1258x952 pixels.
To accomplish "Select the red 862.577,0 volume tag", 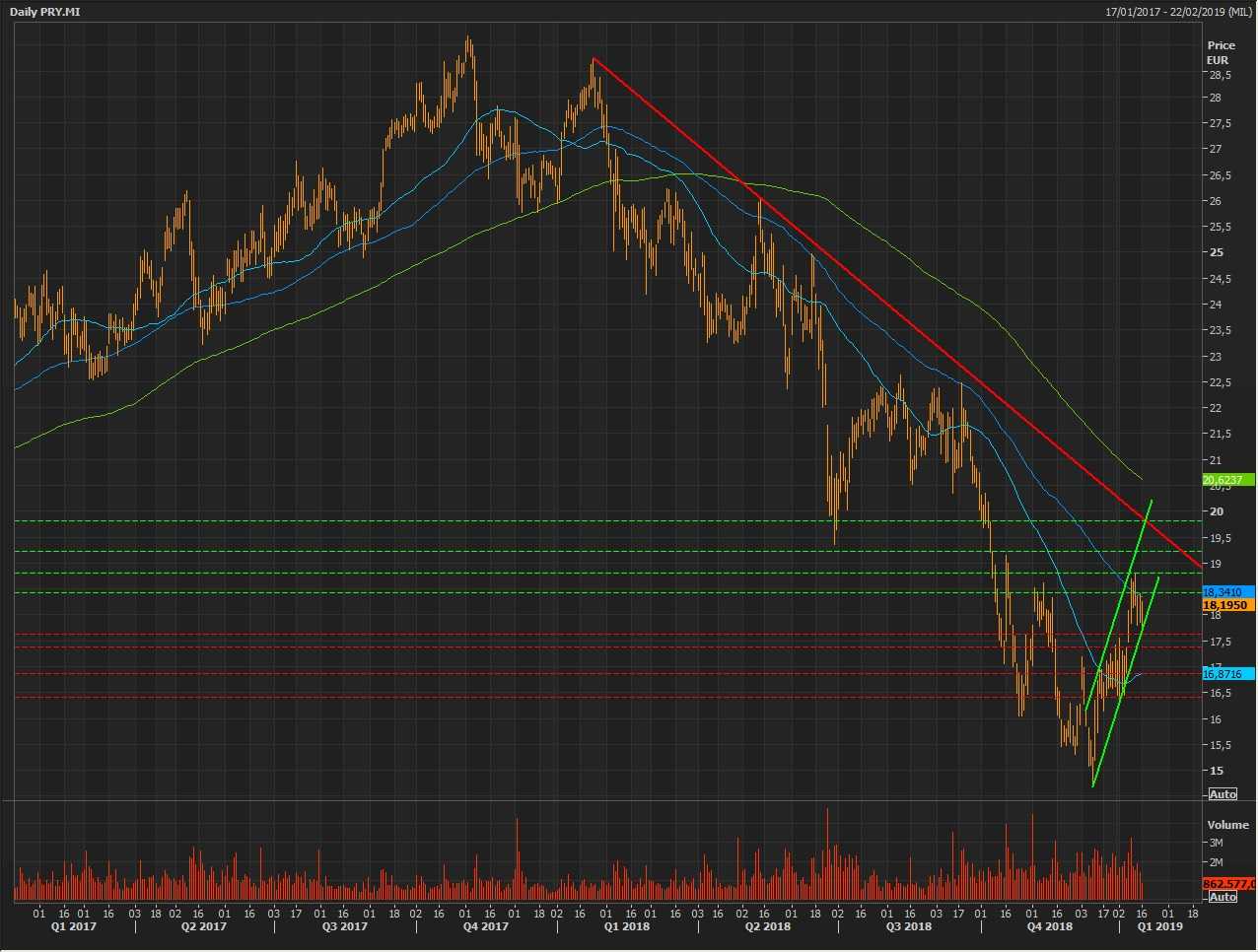I will click(x=1228, y=884).
